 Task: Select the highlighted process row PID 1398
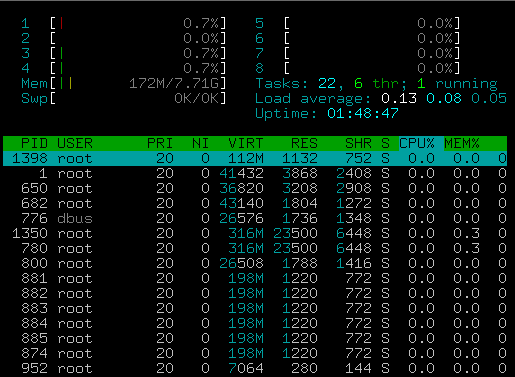point(255,158)
